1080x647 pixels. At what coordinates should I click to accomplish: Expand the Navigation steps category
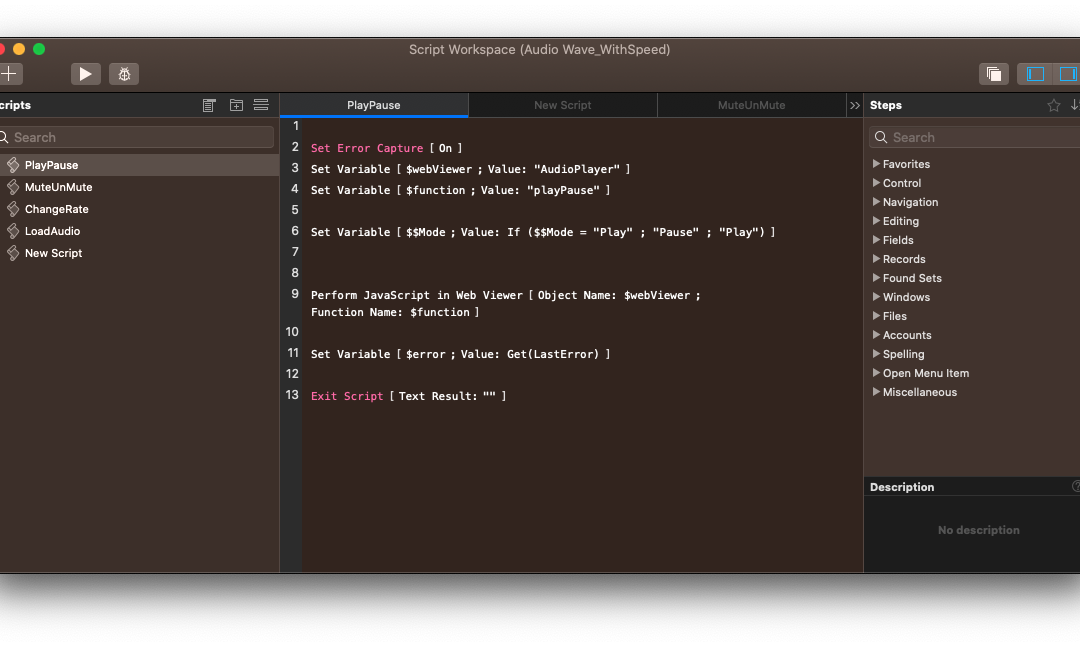pyautogui.click(x=876, y=202)
